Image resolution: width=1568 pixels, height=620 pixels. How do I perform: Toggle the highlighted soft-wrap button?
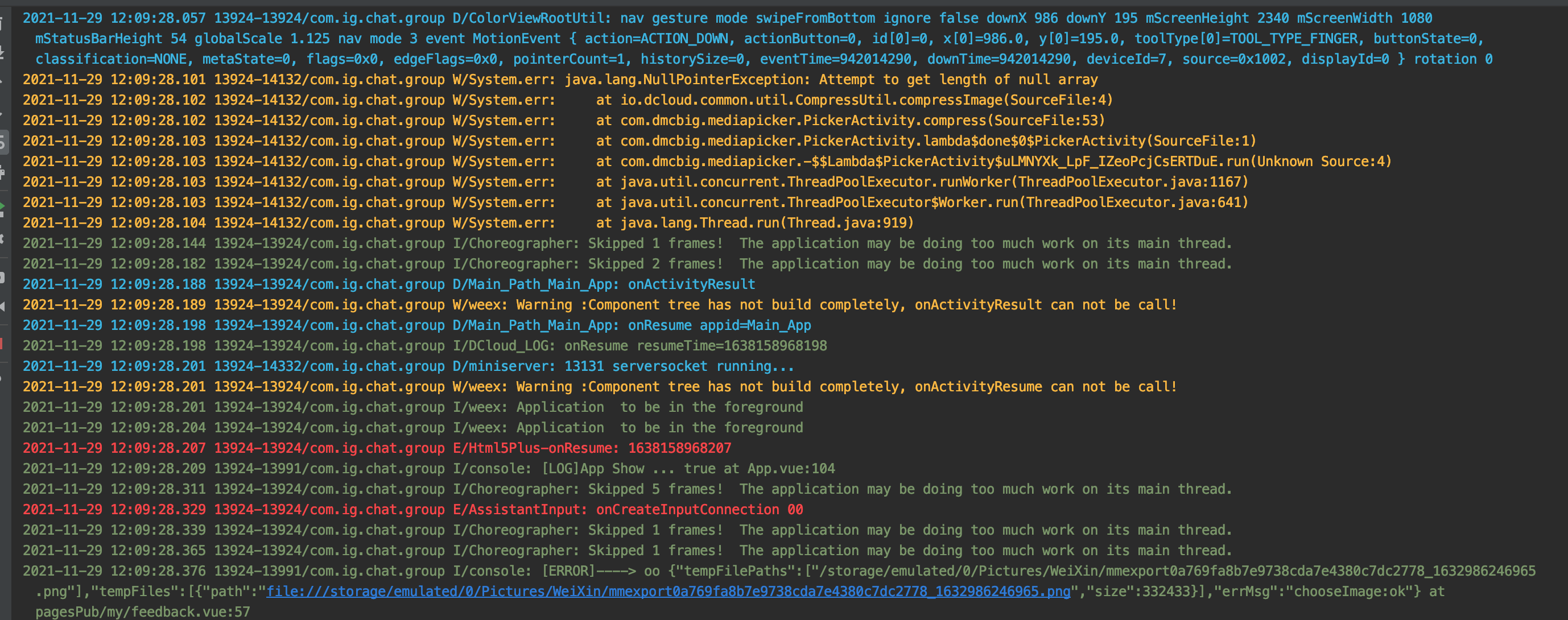(x=3, y=143)
